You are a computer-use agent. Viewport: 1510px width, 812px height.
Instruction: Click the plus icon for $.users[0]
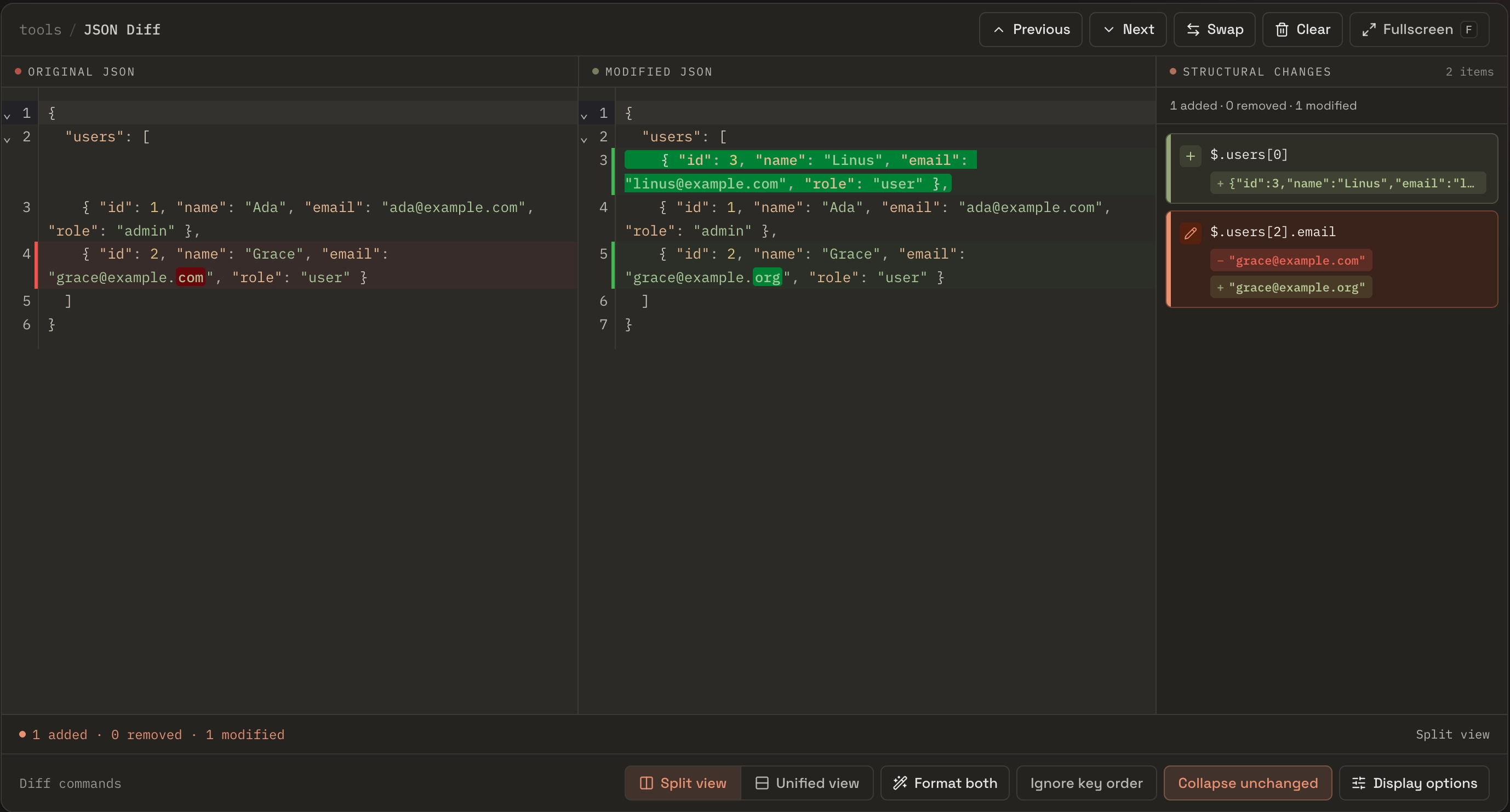tap(1190, 156)
